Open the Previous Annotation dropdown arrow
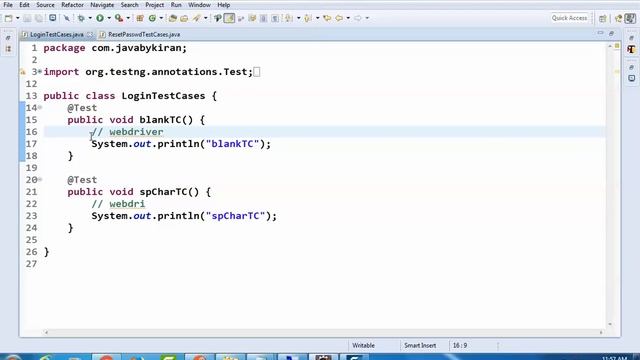Image resolution: width=640 pixels, height=360 pixels. [x=318, y=18]
